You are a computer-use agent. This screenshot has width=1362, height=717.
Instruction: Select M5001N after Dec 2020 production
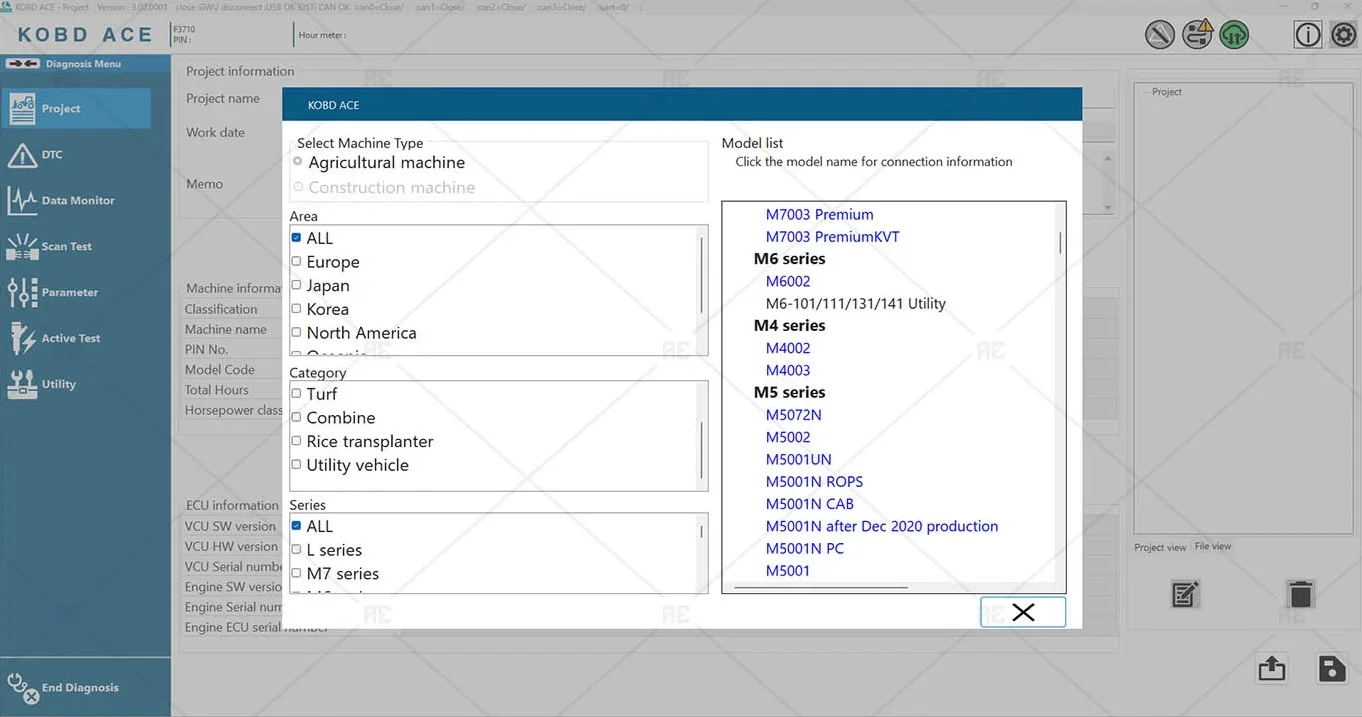pyautogui.click(x=882, y=526)
